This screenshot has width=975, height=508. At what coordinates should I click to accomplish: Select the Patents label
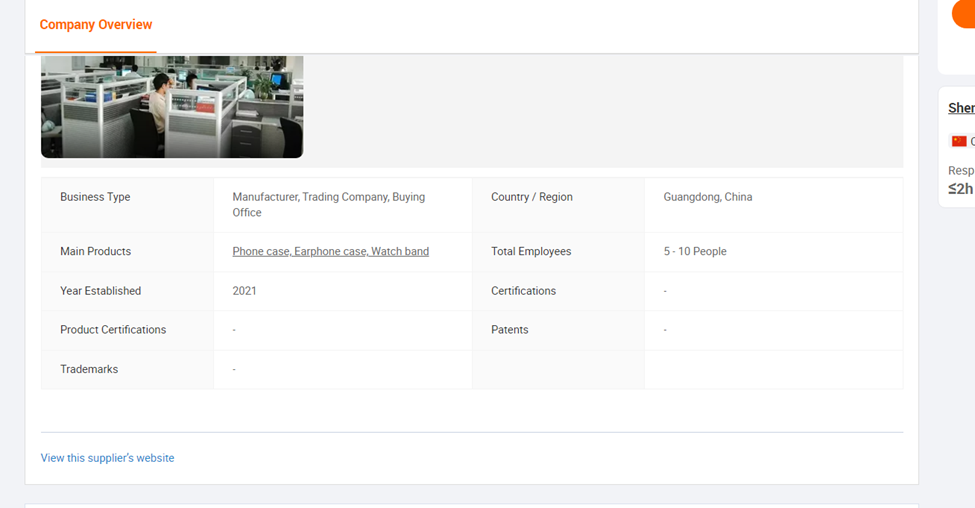pos(510,330)
